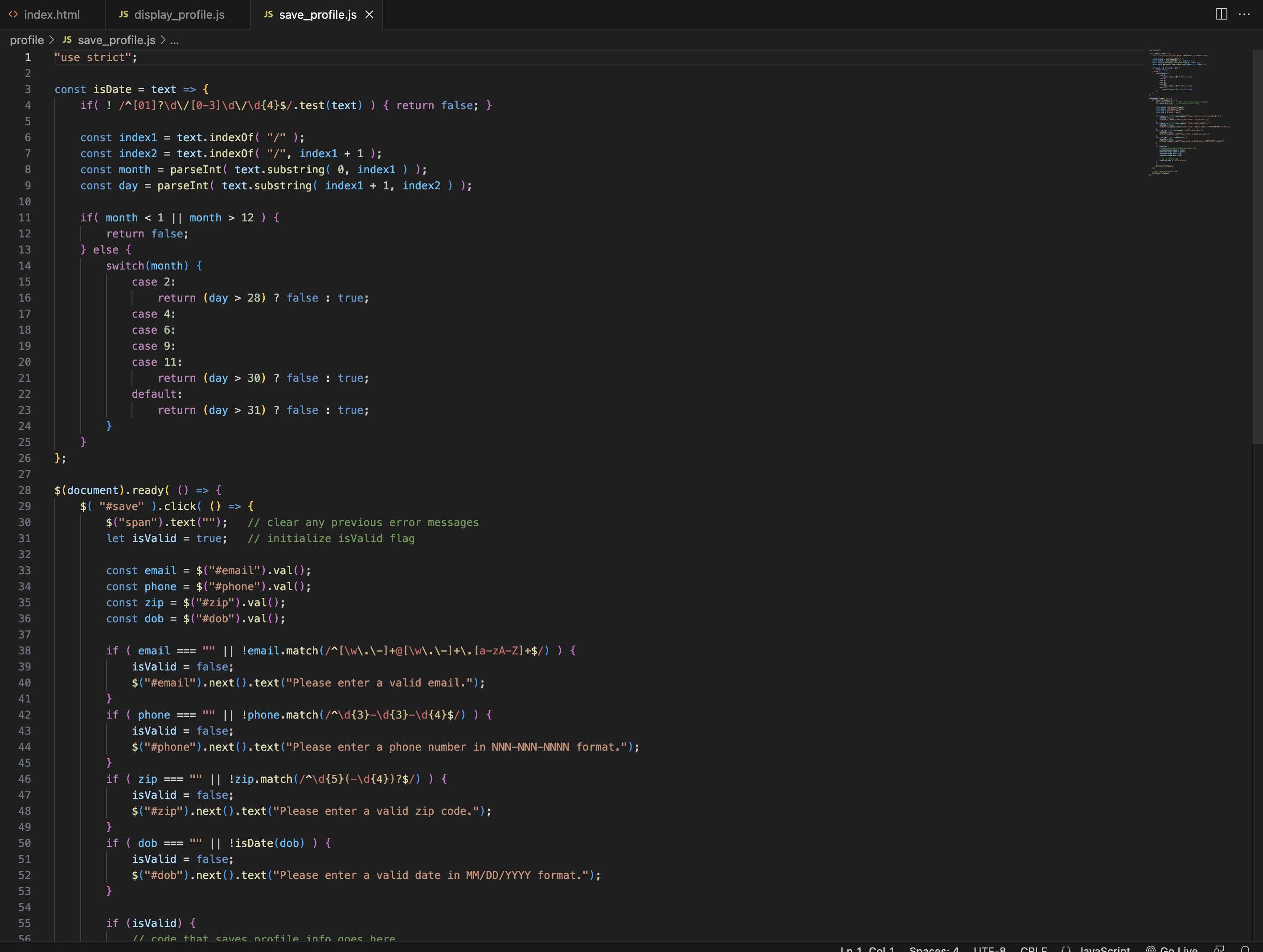Switch to the index.html tab
1263x952 pixels.
(51, 14)
